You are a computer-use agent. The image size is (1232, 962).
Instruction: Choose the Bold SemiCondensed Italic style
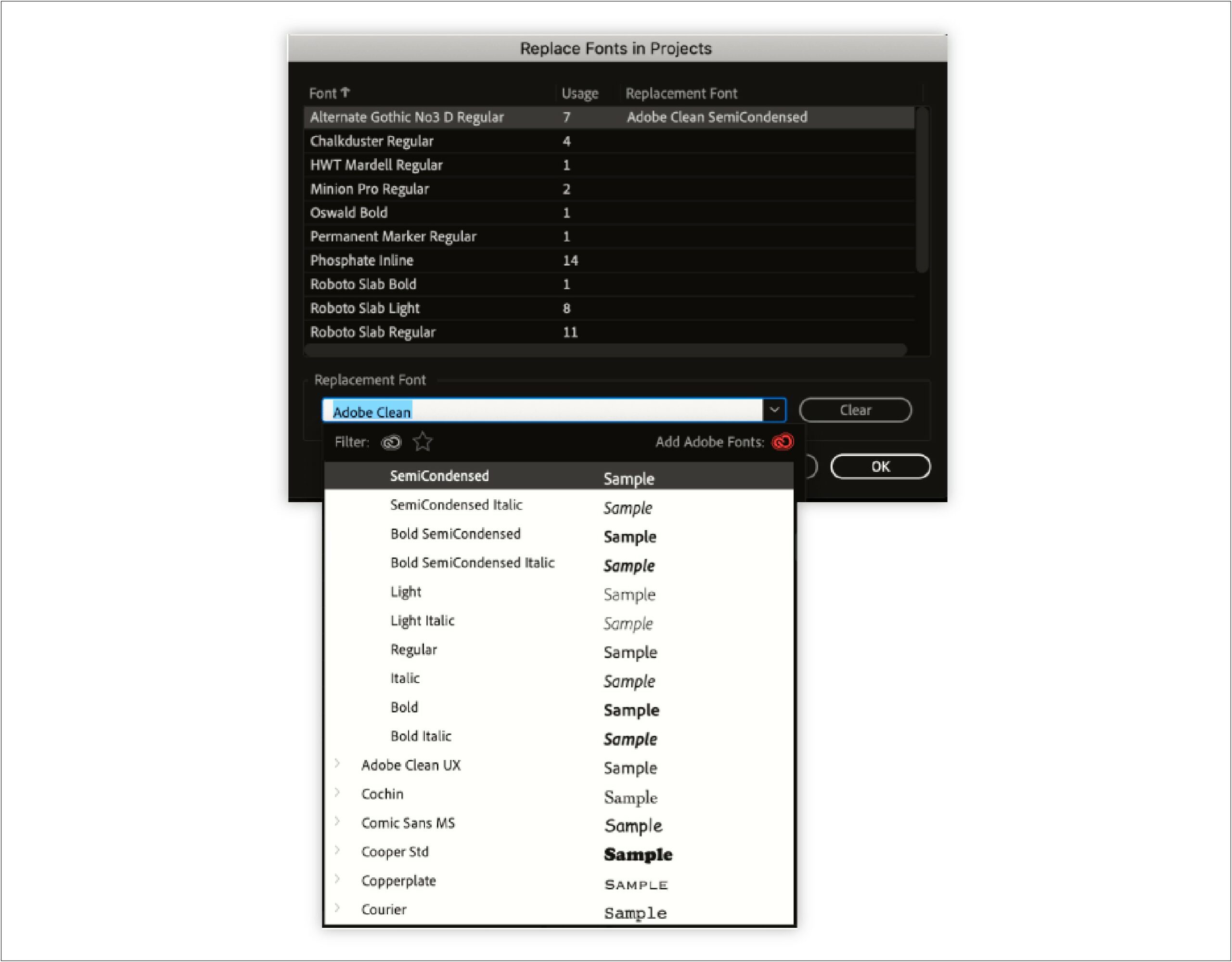559,563
